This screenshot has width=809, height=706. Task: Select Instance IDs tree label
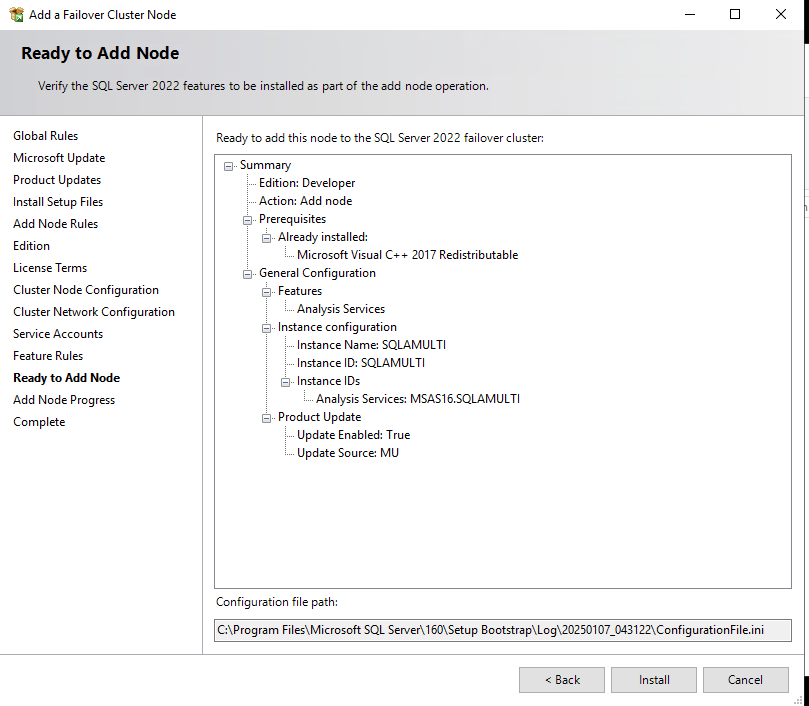[328, 381]
